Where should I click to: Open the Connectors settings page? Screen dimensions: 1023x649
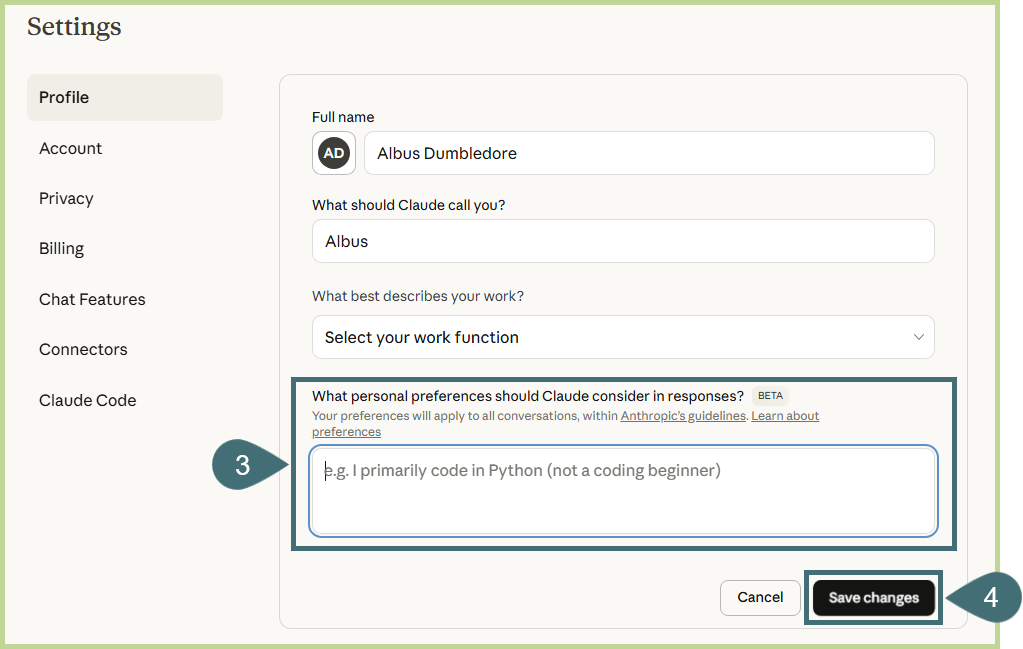point(83,349)
